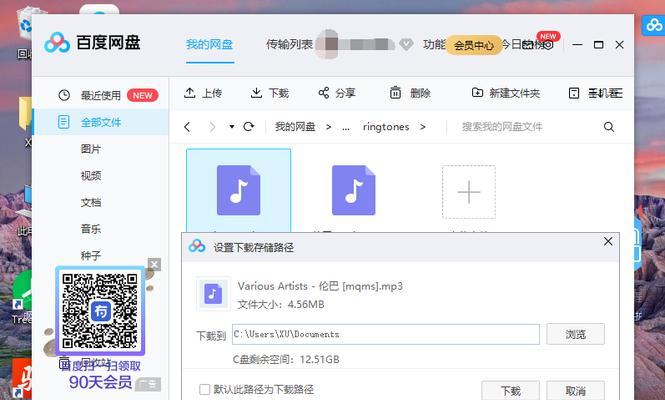Screen dimensions: 665x400
Task: Close the QR code advertisement
Action: 154,265
